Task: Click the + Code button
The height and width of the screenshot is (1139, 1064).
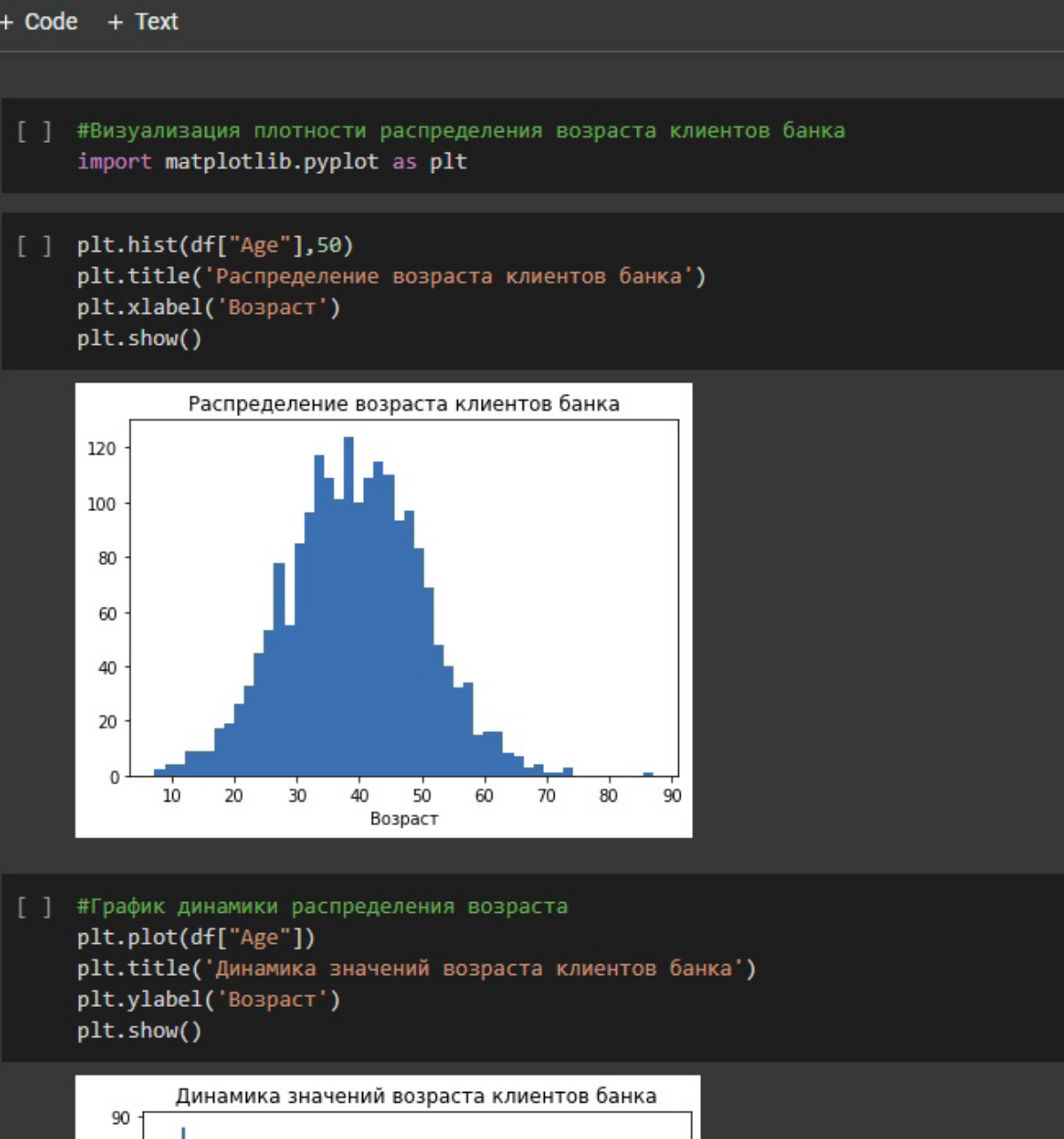Action: [40, 21]
